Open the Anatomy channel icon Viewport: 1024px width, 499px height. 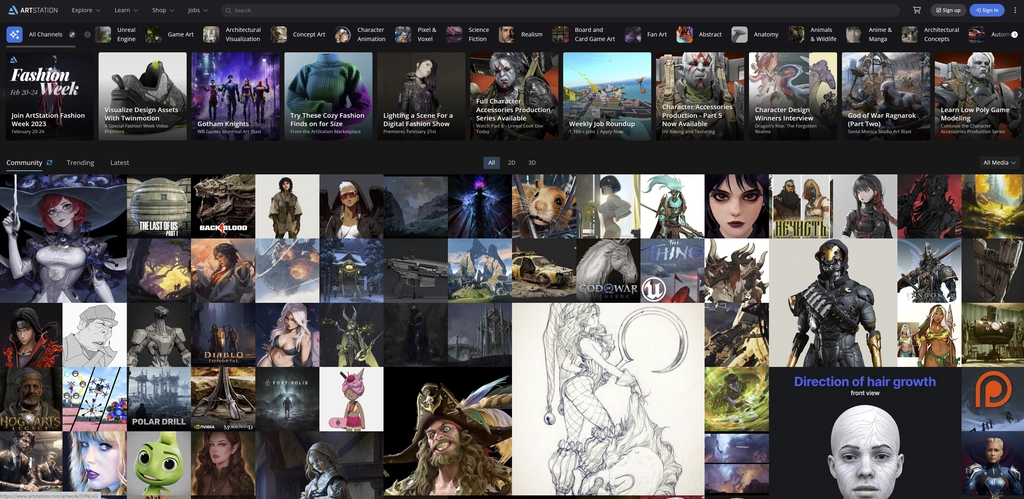tap(739, 35)
